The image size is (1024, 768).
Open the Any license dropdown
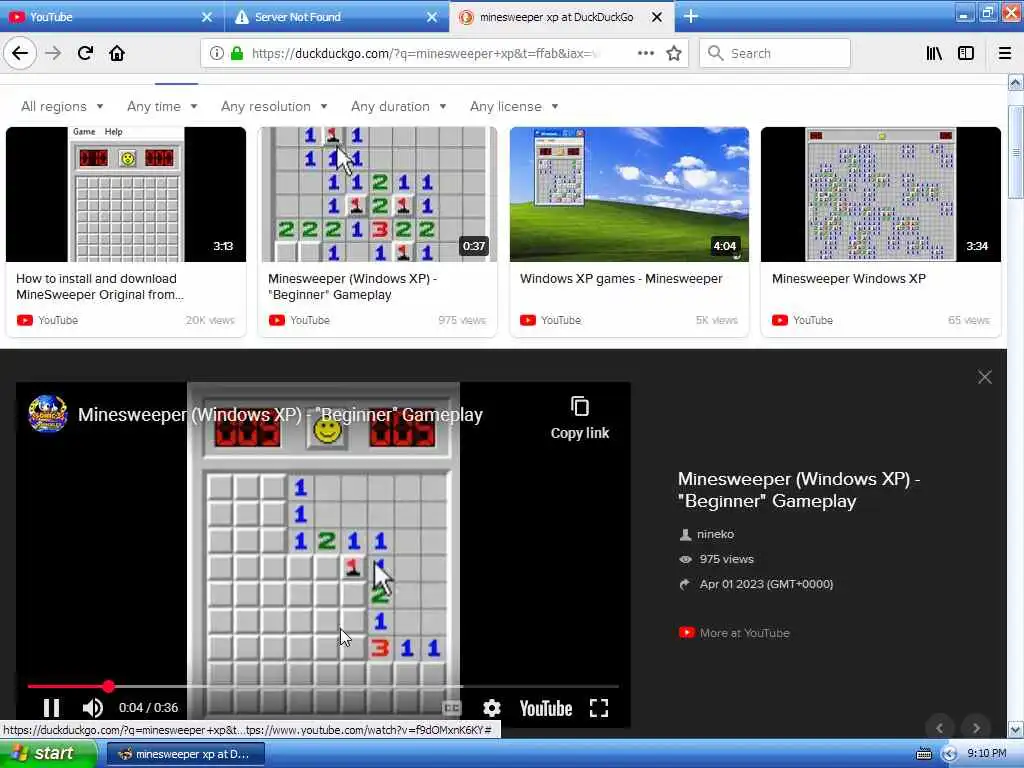pos(514,106)
